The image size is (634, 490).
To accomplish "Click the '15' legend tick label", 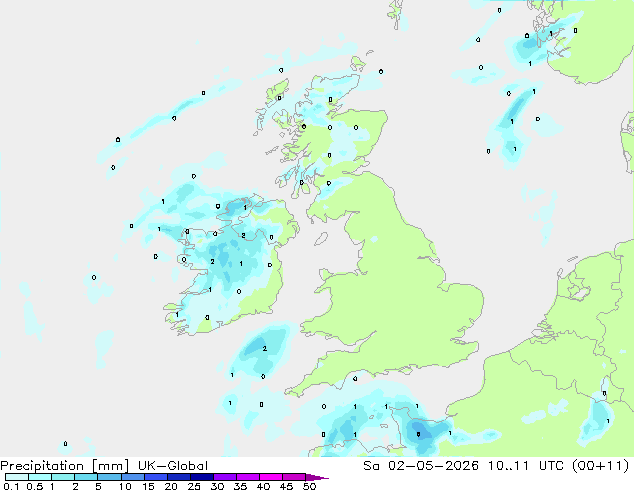I will (148, 486).
